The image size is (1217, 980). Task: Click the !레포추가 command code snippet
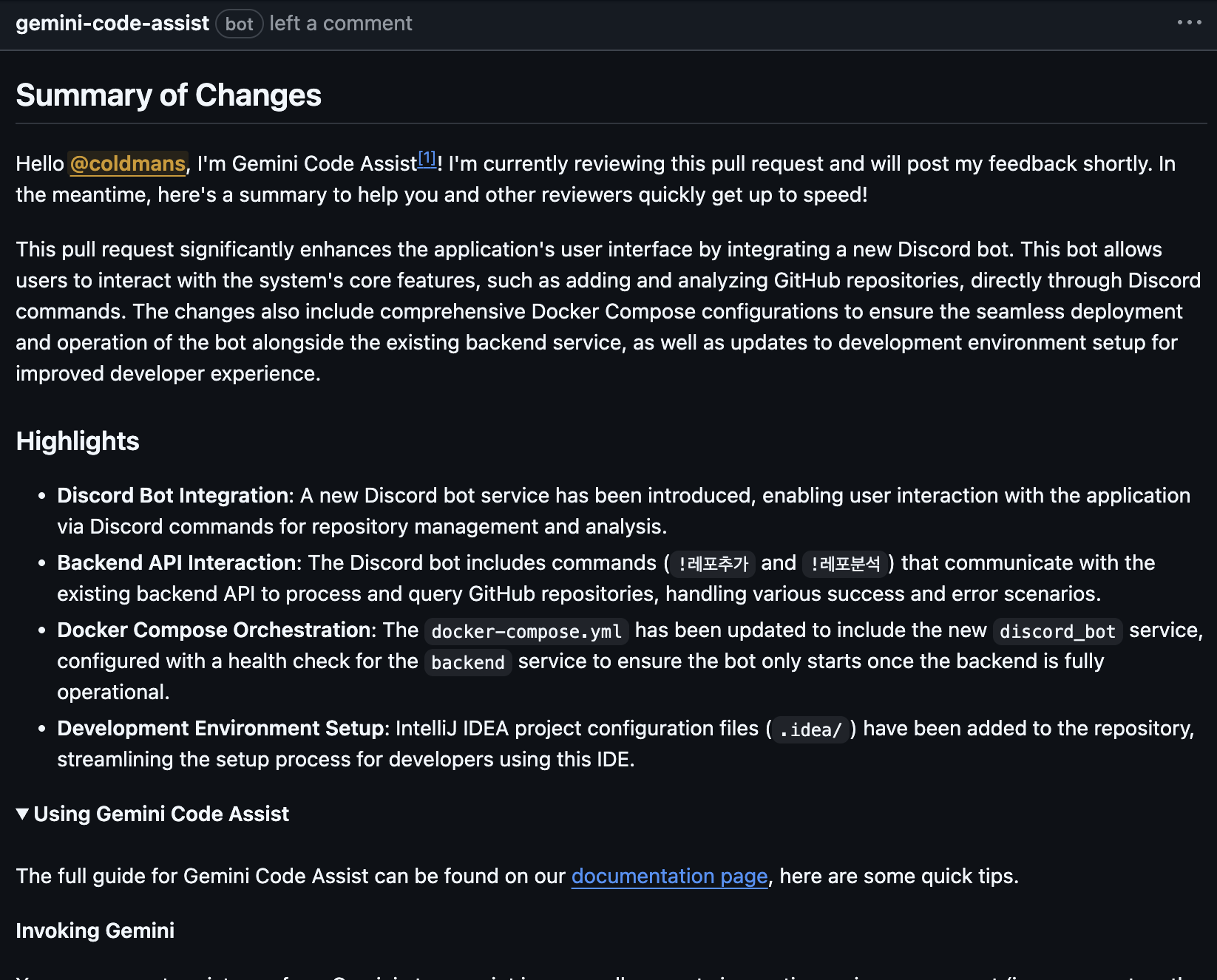[713, 564]
